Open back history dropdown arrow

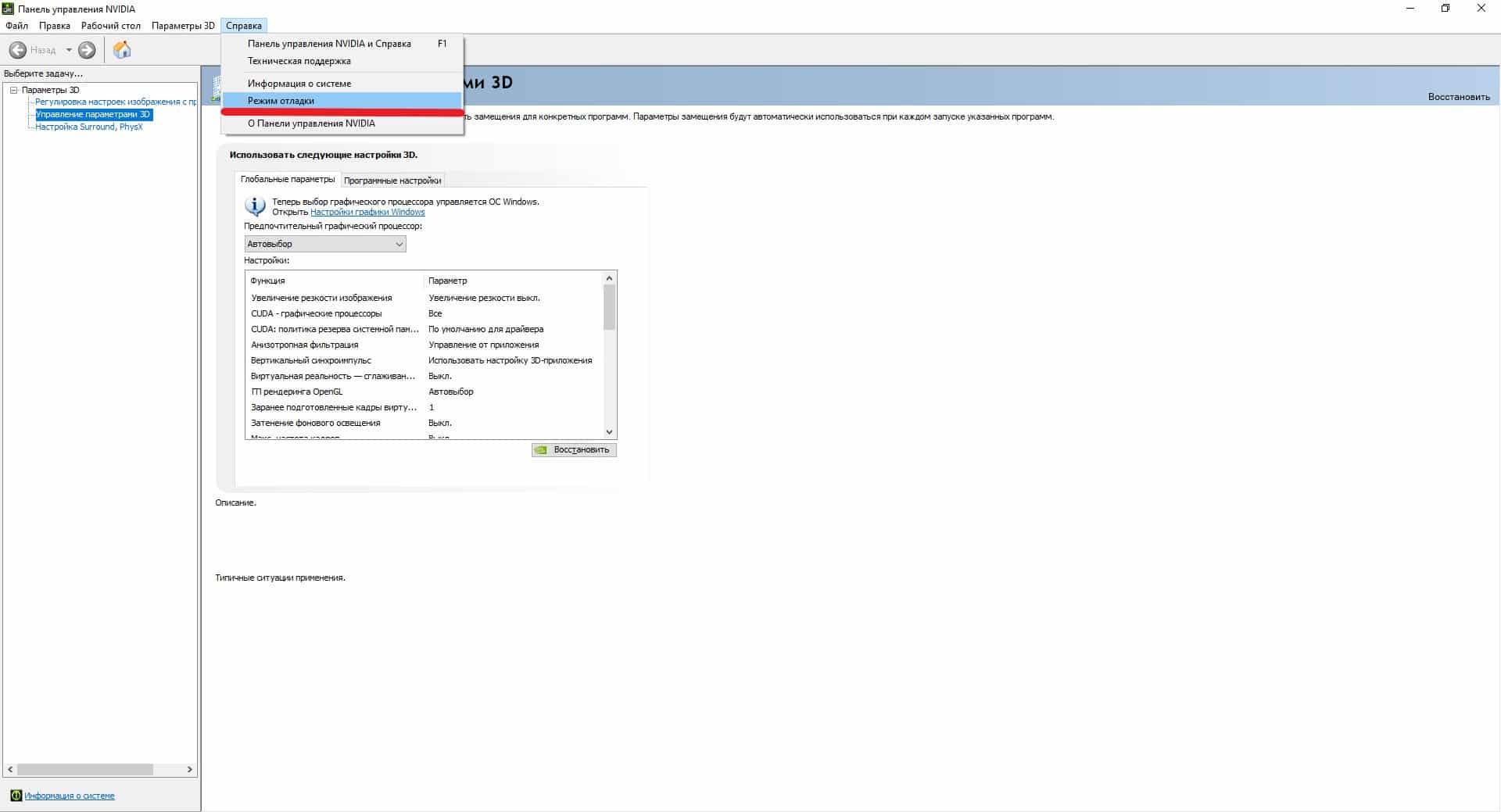click(69, 50)
